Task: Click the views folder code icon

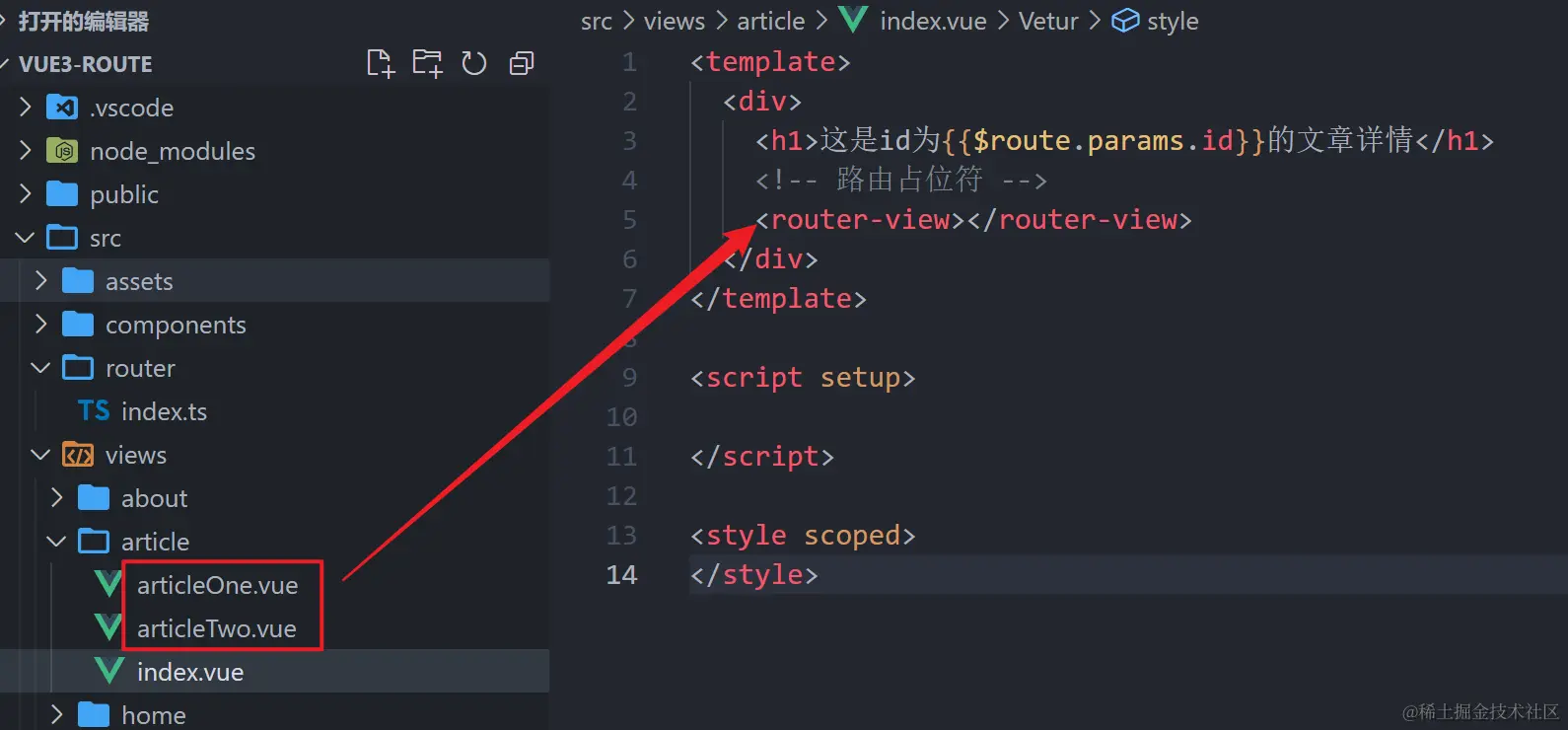Action: (x=78, y=454)
